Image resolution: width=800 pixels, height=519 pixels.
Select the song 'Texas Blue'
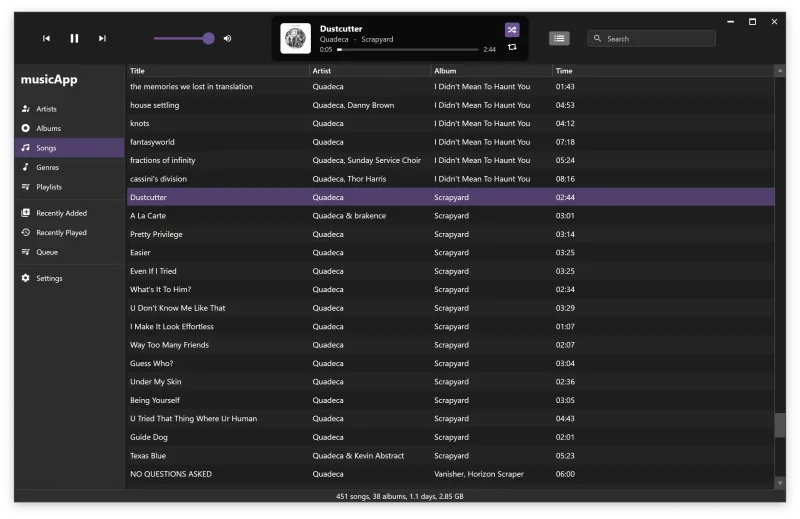click(451, 456)
